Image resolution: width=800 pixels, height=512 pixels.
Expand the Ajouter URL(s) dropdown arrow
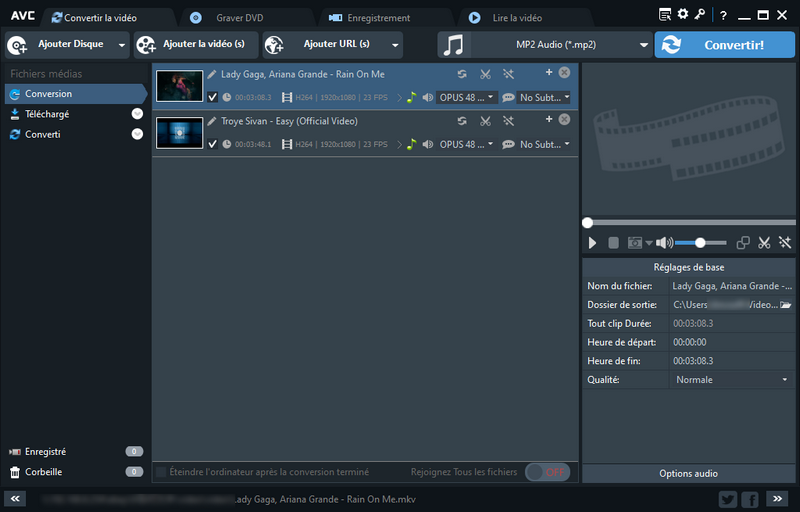tap(395, 45)
